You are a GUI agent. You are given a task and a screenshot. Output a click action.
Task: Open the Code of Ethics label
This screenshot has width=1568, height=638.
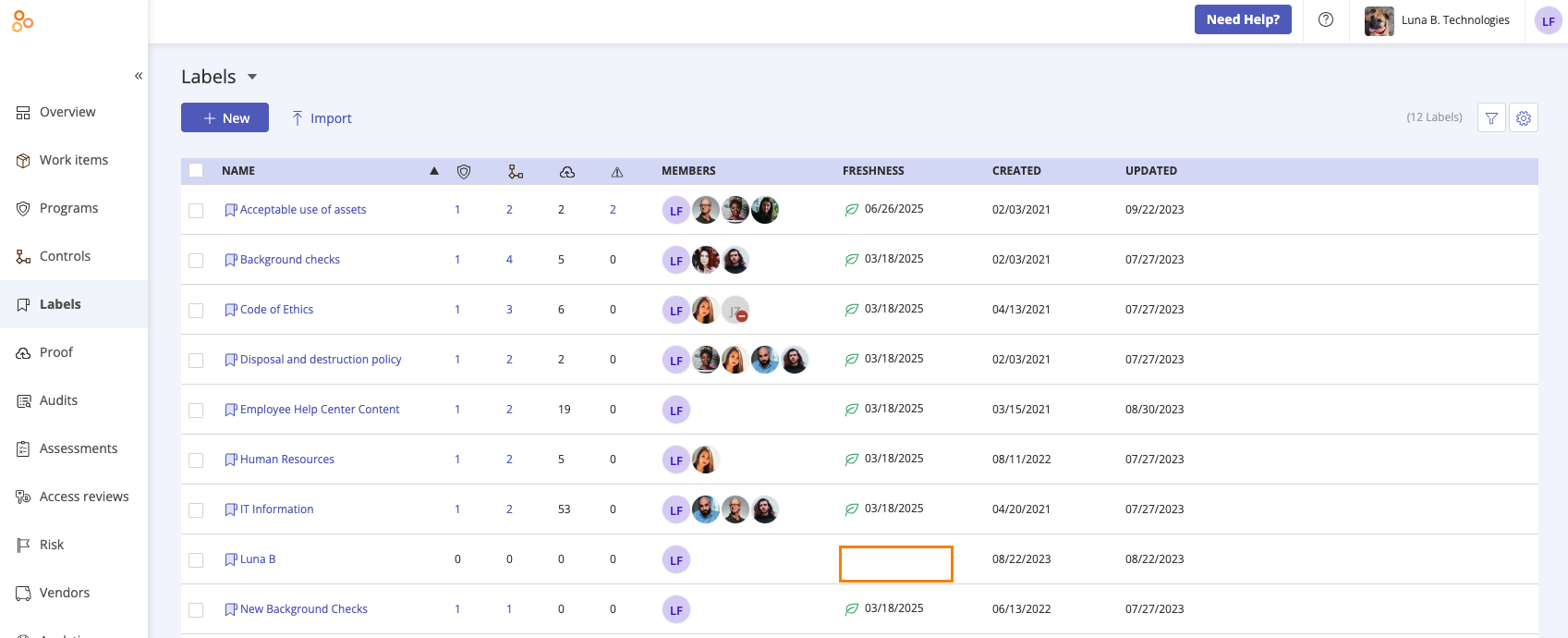click(x=276, y=310)
